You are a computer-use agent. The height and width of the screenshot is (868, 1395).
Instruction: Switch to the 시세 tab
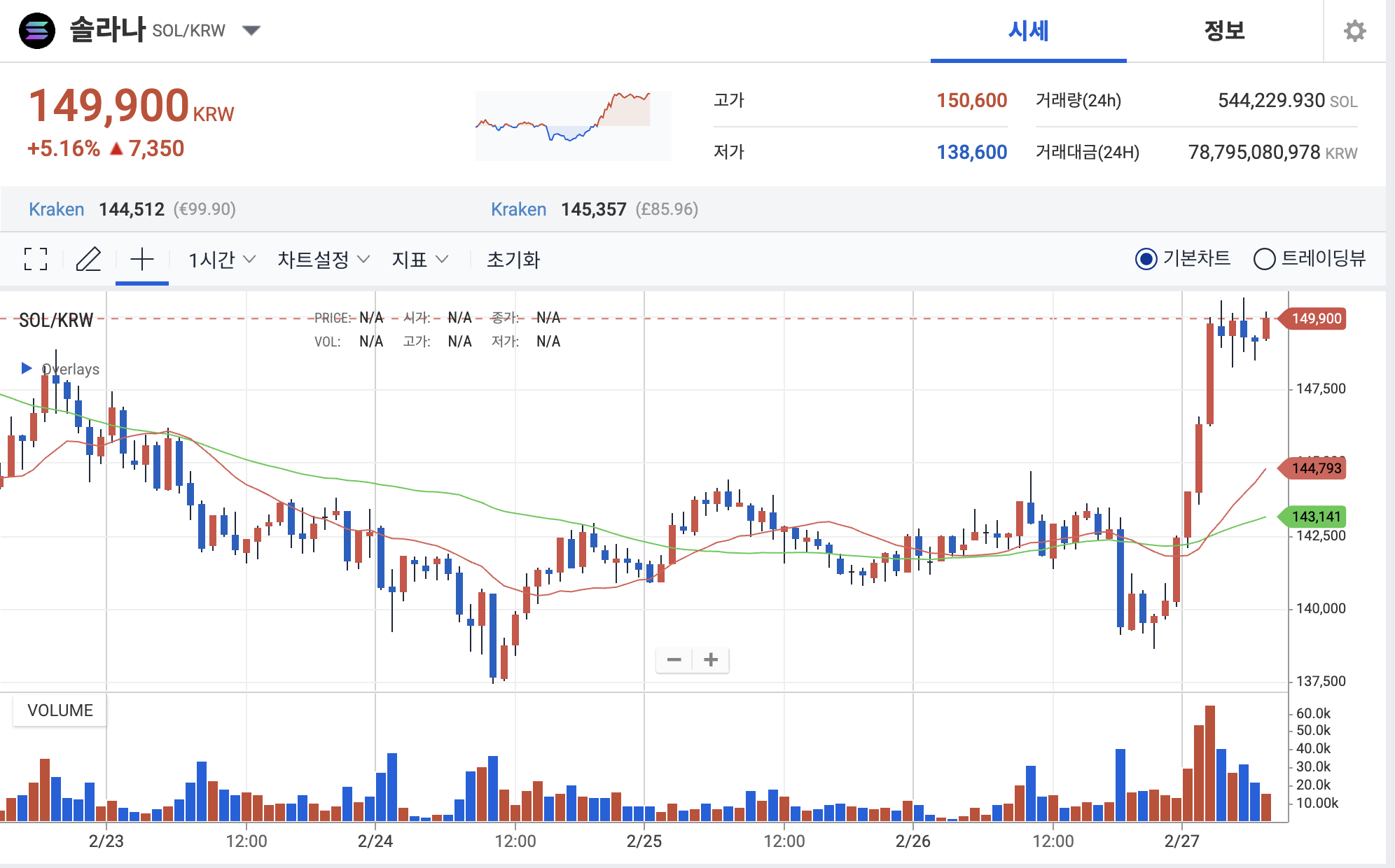(x=1028, y=31)
